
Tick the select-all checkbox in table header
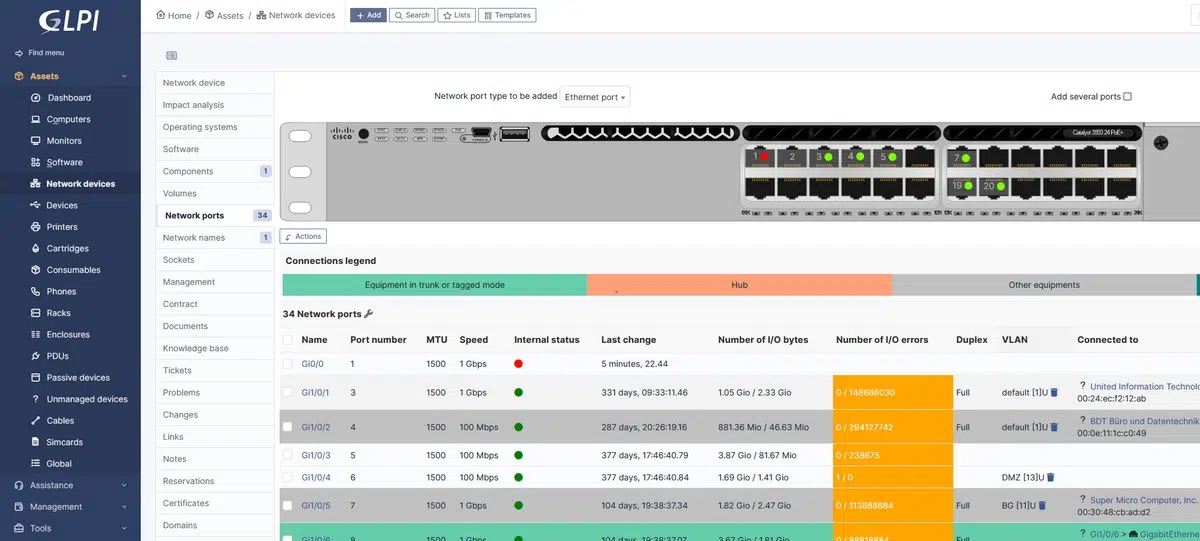tap(288, 340)
